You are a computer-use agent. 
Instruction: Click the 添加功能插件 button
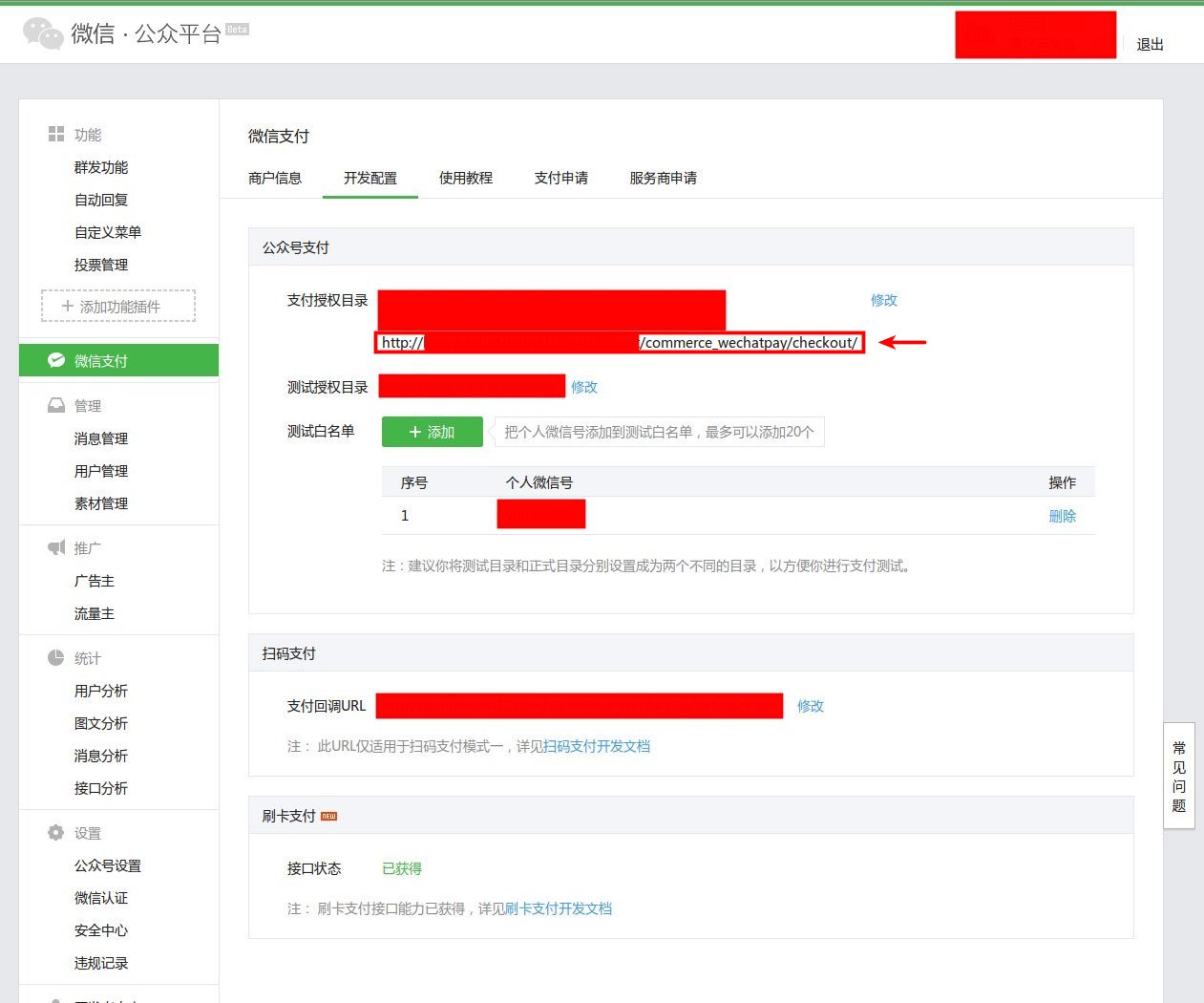(118, 306)
